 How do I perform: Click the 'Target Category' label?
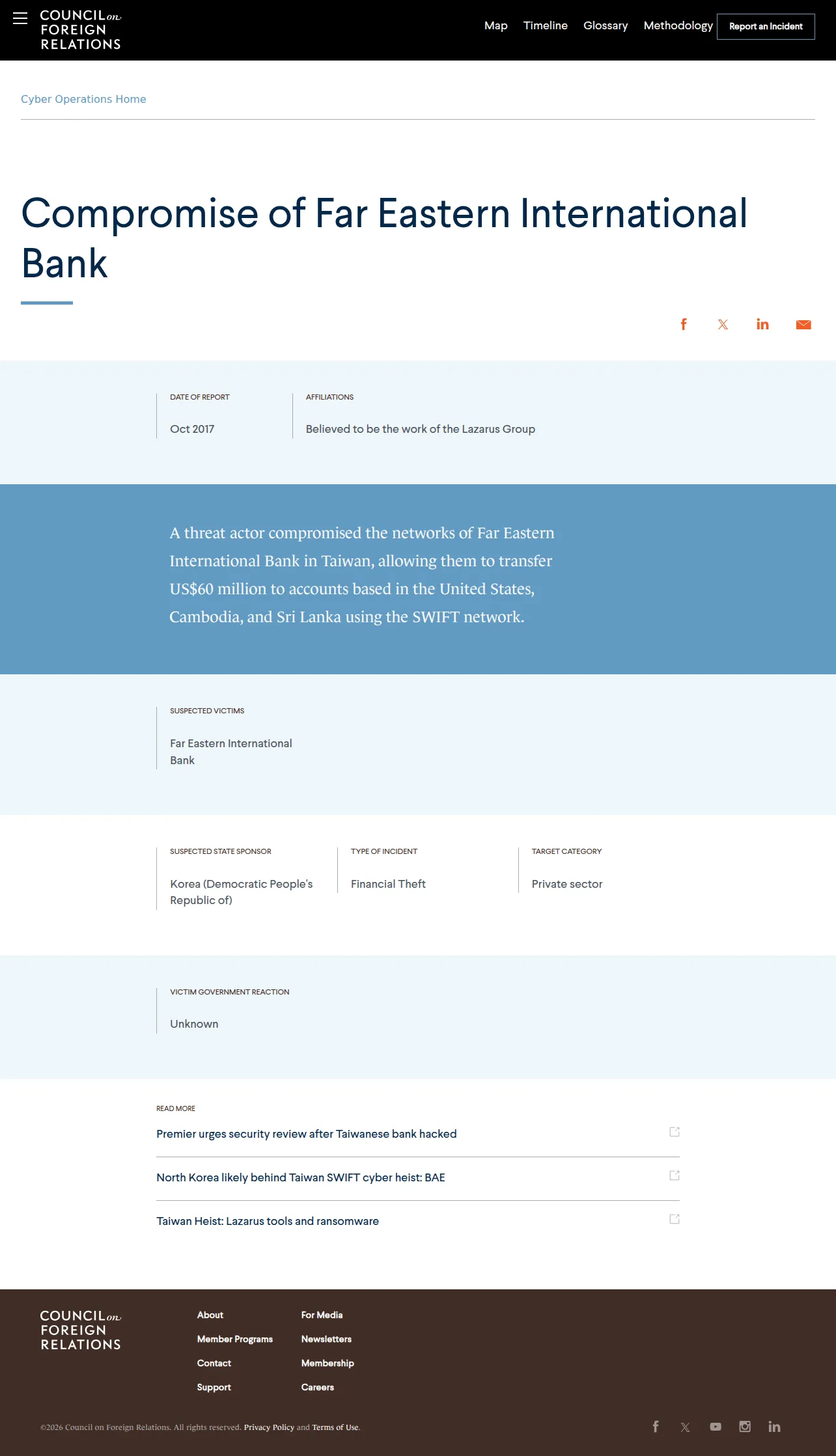pyautogui.click(x=567, y=851)
